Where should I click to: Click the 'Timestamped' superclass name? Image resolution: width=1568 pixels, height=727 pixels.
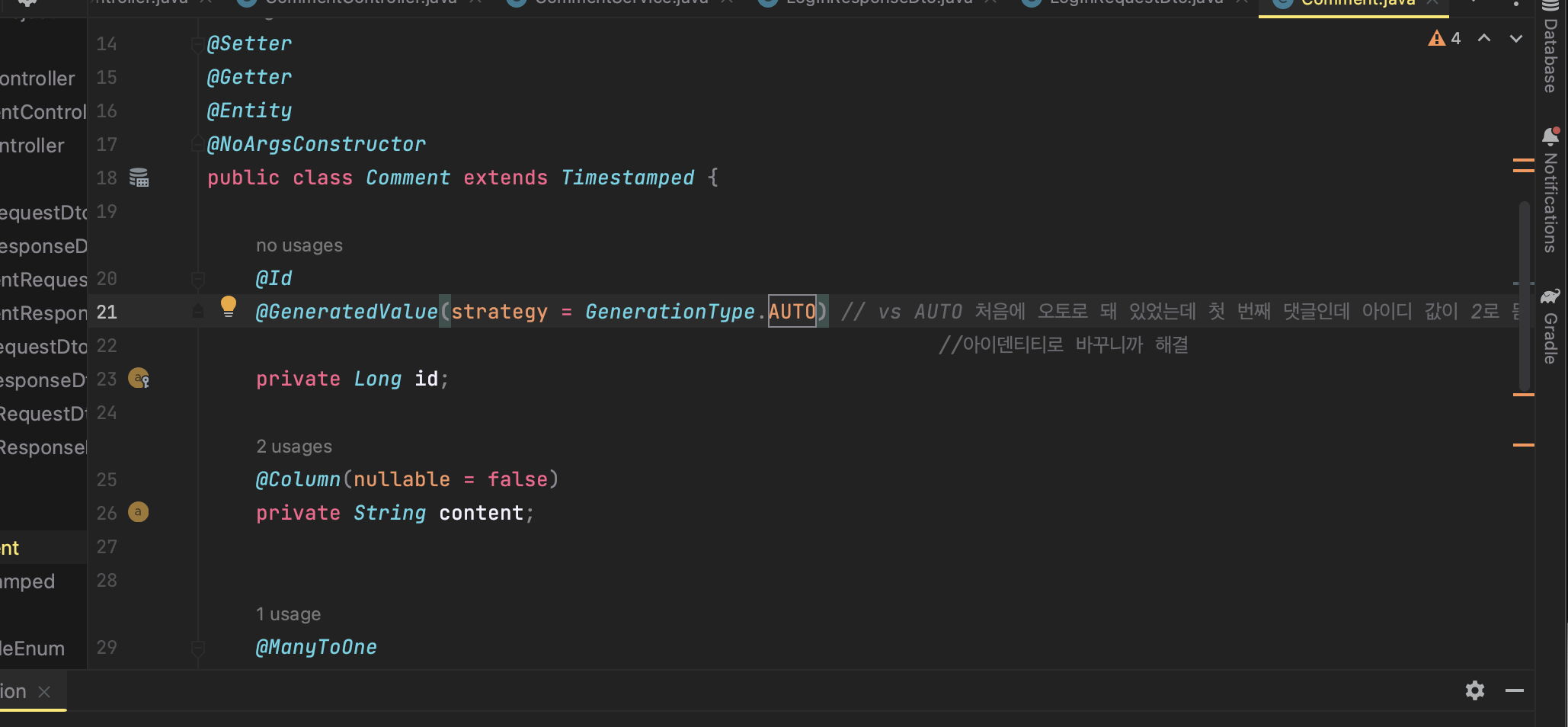pyautogui.click(x=628, y=178)
